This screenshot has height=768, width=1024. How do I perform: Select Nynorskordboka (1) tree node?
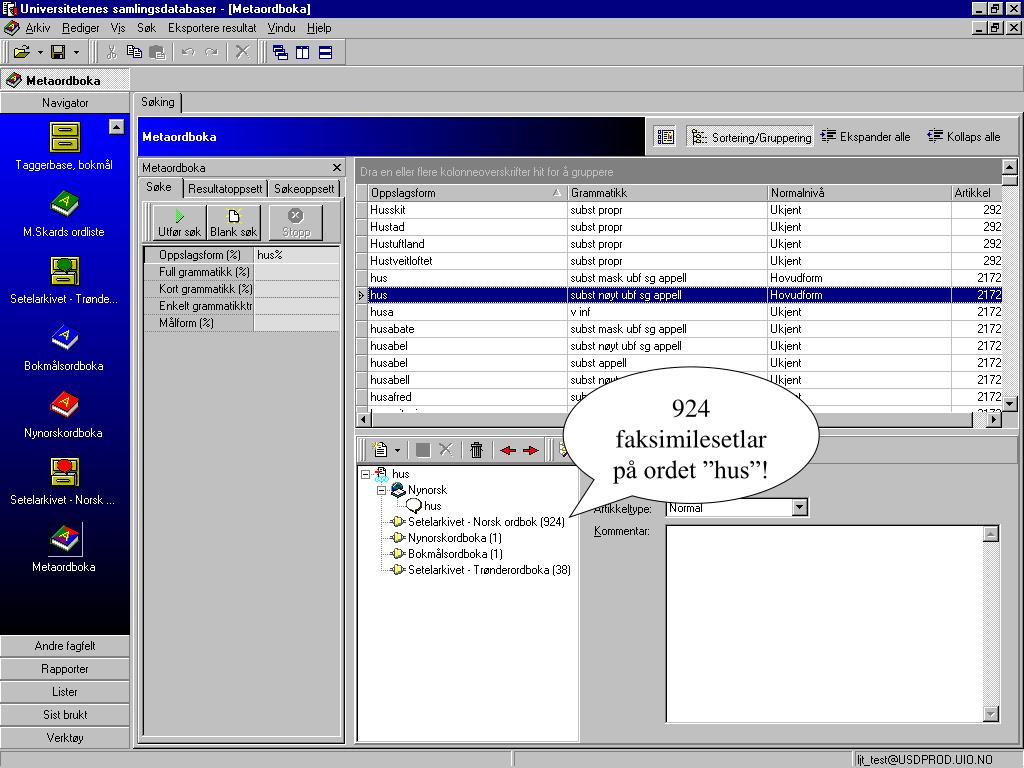click(x=455, y=538)
